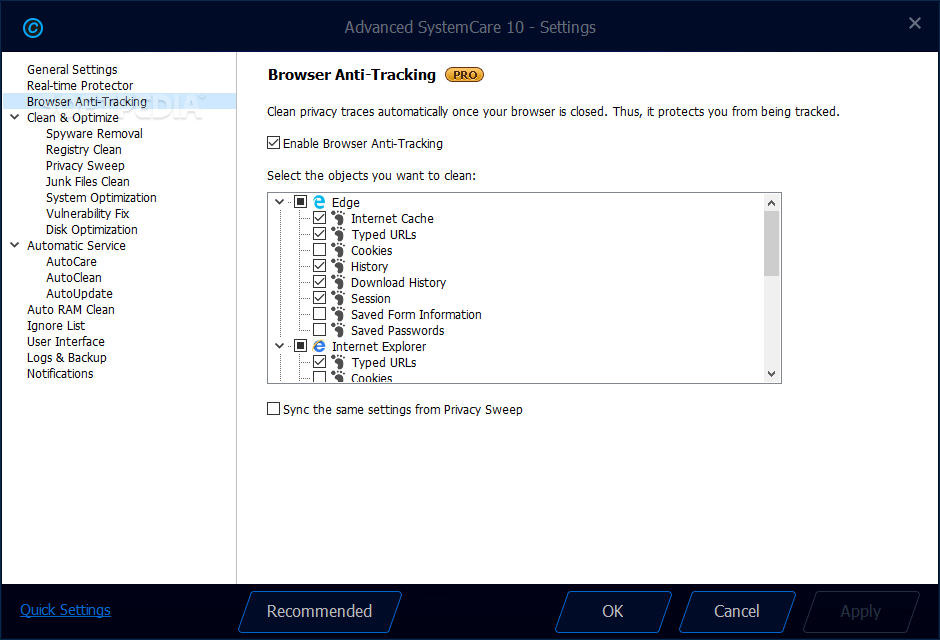Viewport: 940px width, 640px height.
Task: Click the Quick Settings link
Action: 65,610
